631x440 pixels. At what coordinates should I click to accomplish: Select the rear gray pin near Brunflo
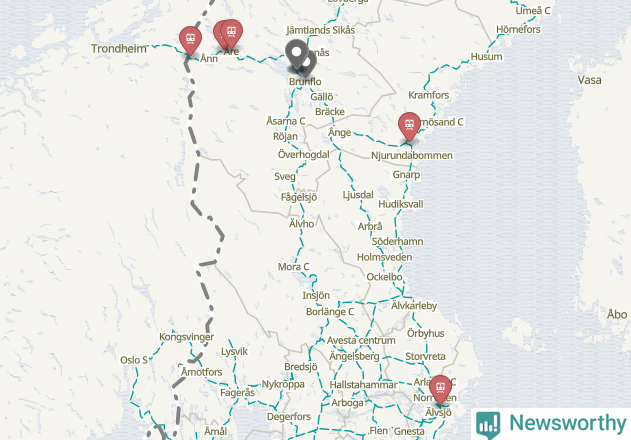click(309, 64)
